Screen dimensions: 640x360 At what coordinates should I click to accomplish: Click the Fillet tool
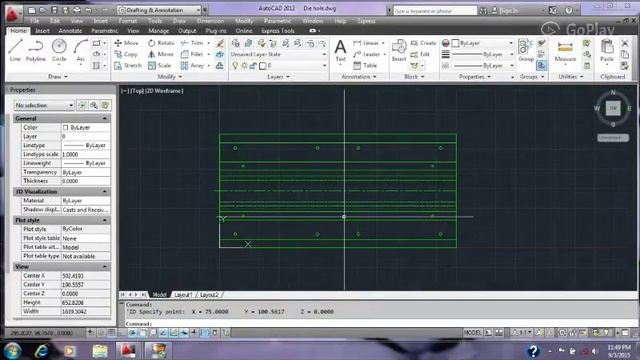[x=192, y=54]
